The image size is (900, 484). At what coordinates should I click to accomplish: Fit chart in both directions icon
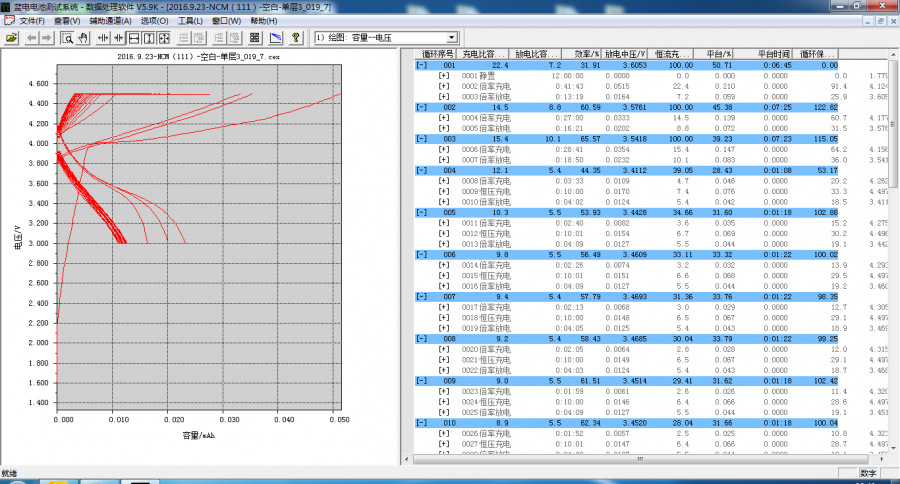coord(164,38)
